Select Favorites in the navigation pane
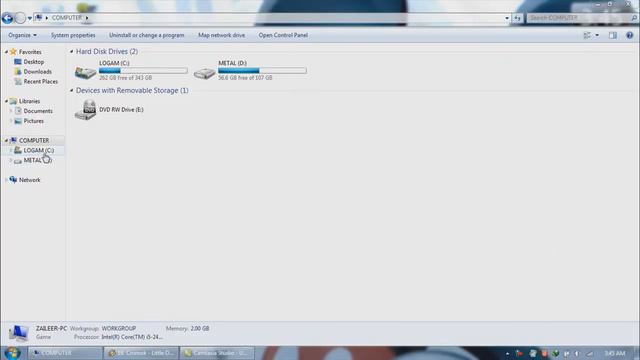The width and height of the screenshot is (640, 360). point(30,52)
